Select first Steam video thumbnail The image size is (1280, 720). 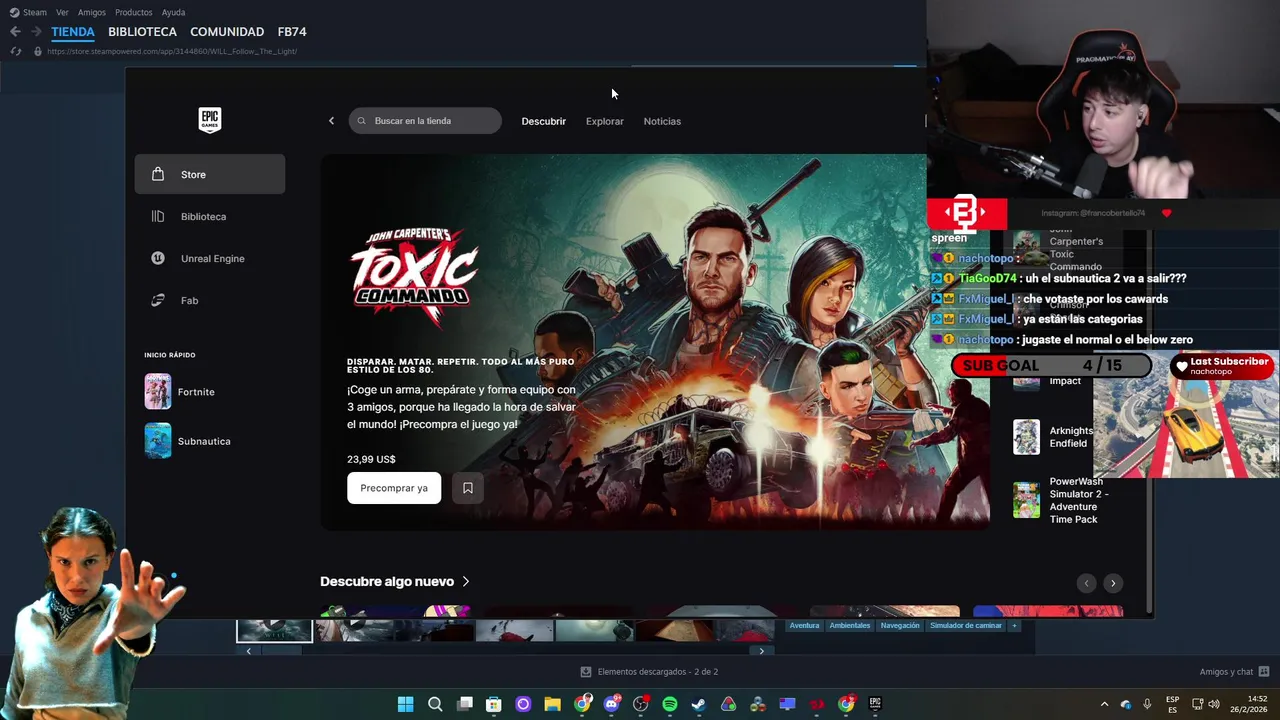pos(274,630)
